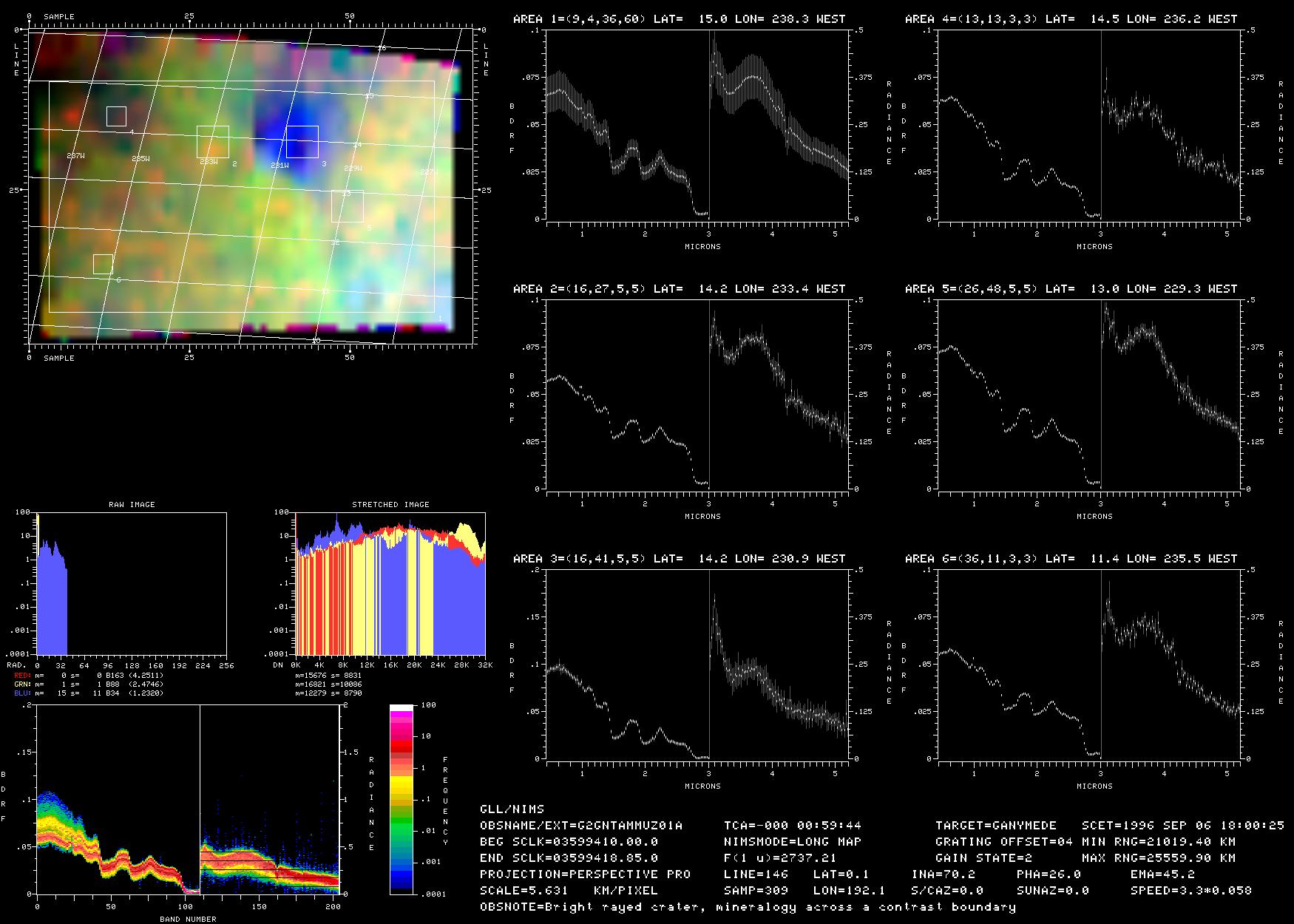This screenshot has width=1294, height=924.
Task: Click the MAX RNG=25559.90 KM field
Action: click(x=1159, y=857)
